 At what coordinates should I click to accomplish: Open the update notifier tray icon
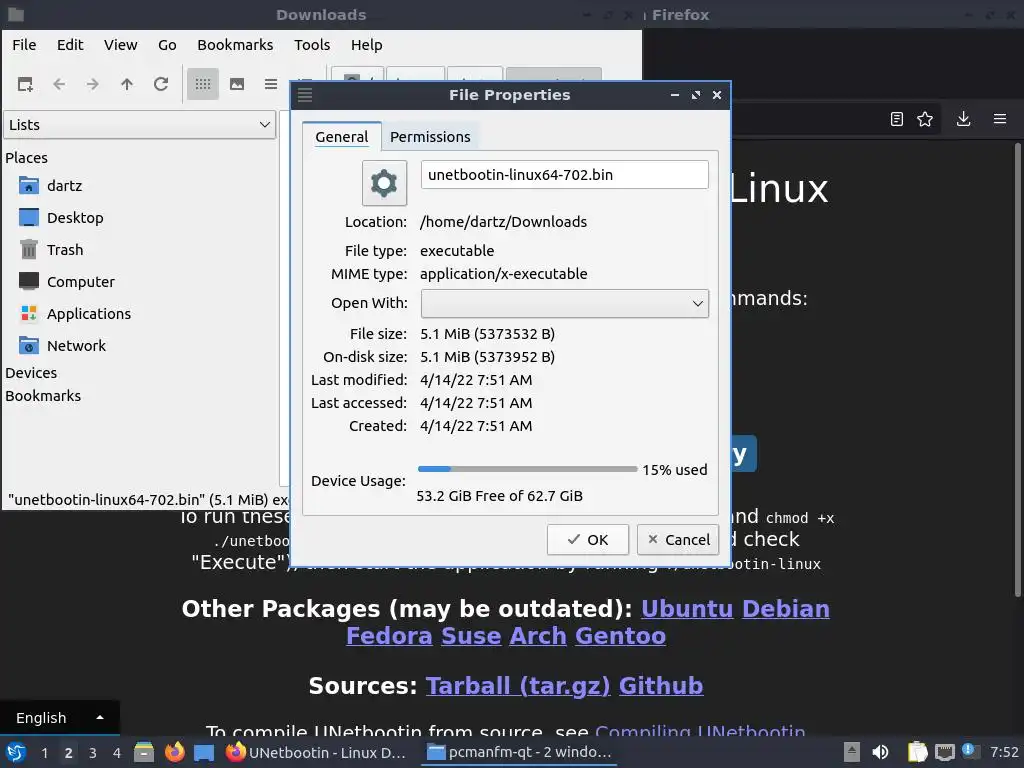(x=970, y=751)
